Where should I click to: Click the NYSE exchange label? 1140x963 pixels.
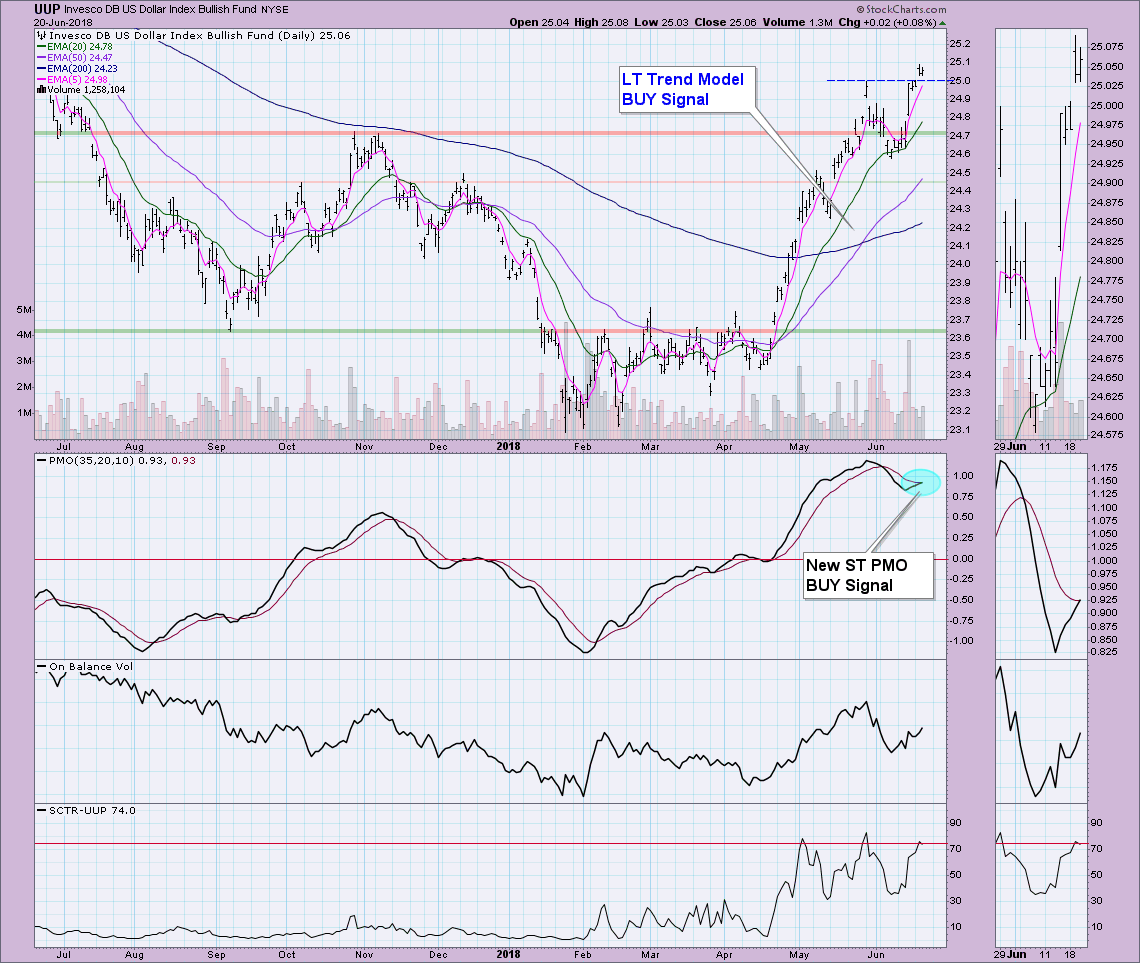(275, 10)
